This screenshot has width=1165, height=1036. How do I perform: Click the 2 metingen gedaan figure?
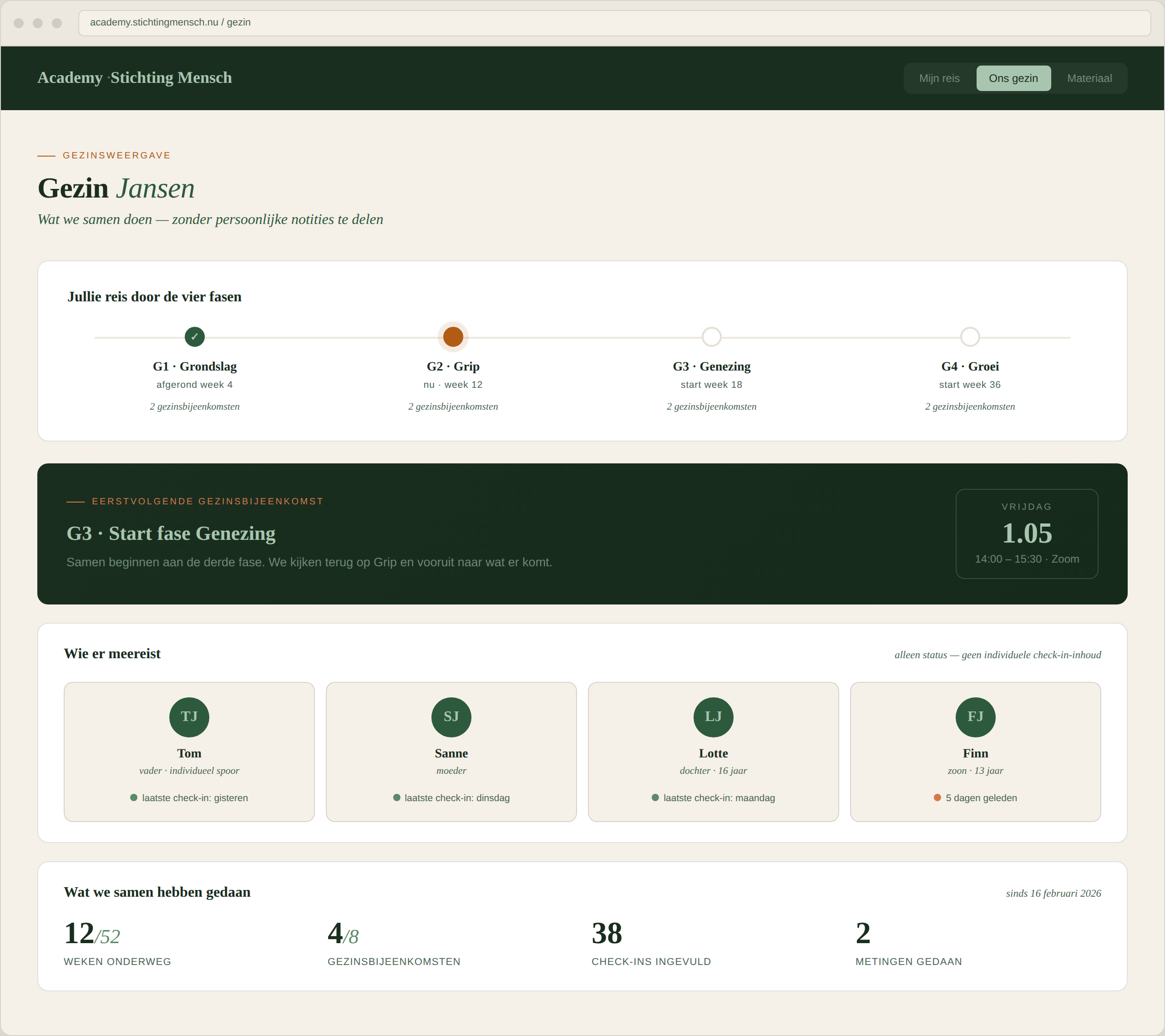coord(863,934)
